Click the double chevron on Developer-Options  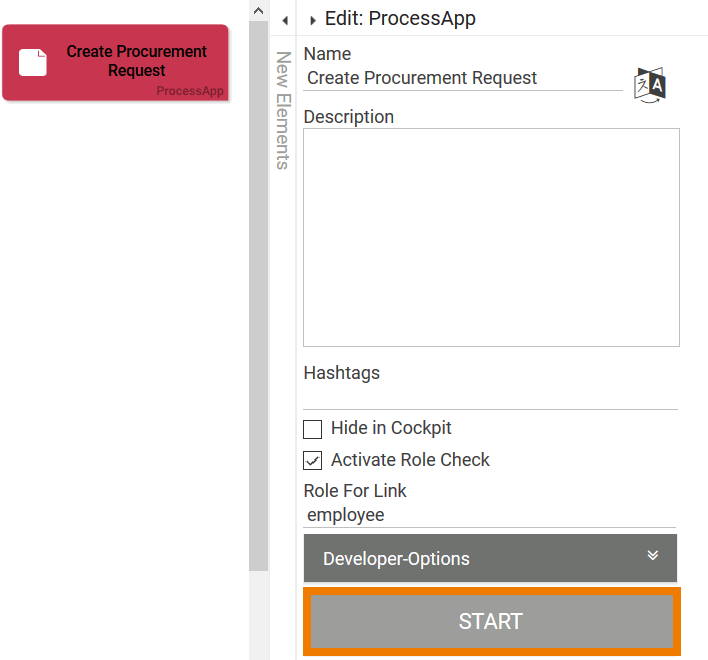[x=652, y=556]
